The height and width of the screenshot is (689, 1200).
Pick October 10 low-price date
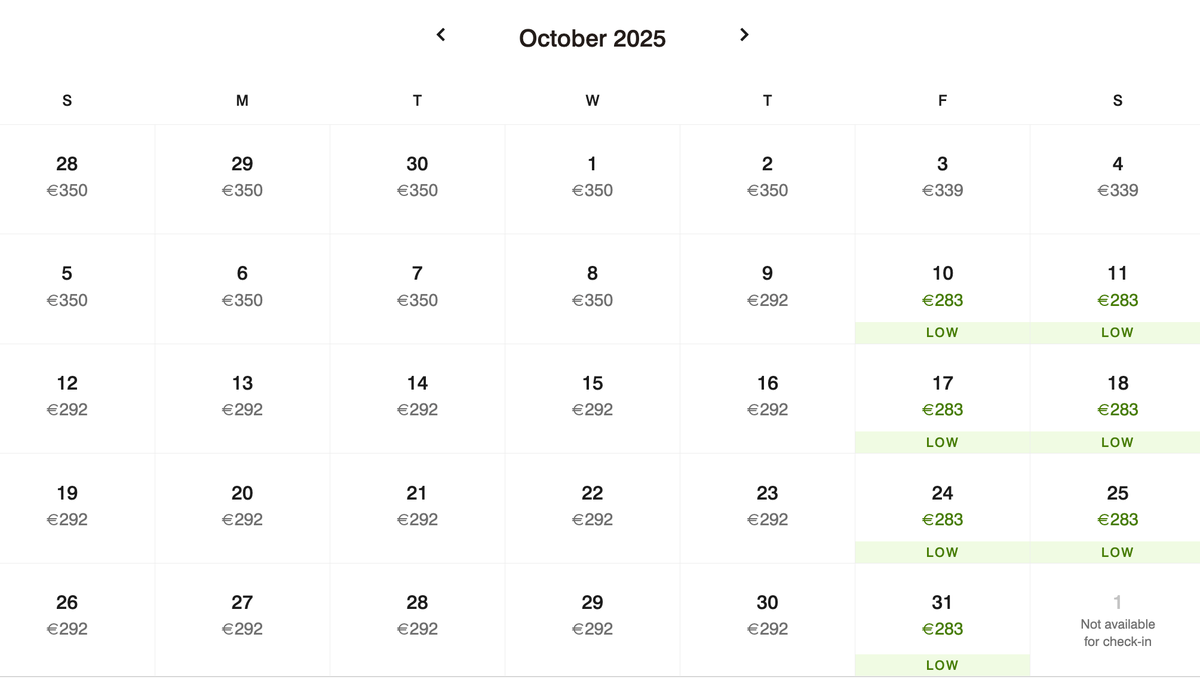(942, 289)
